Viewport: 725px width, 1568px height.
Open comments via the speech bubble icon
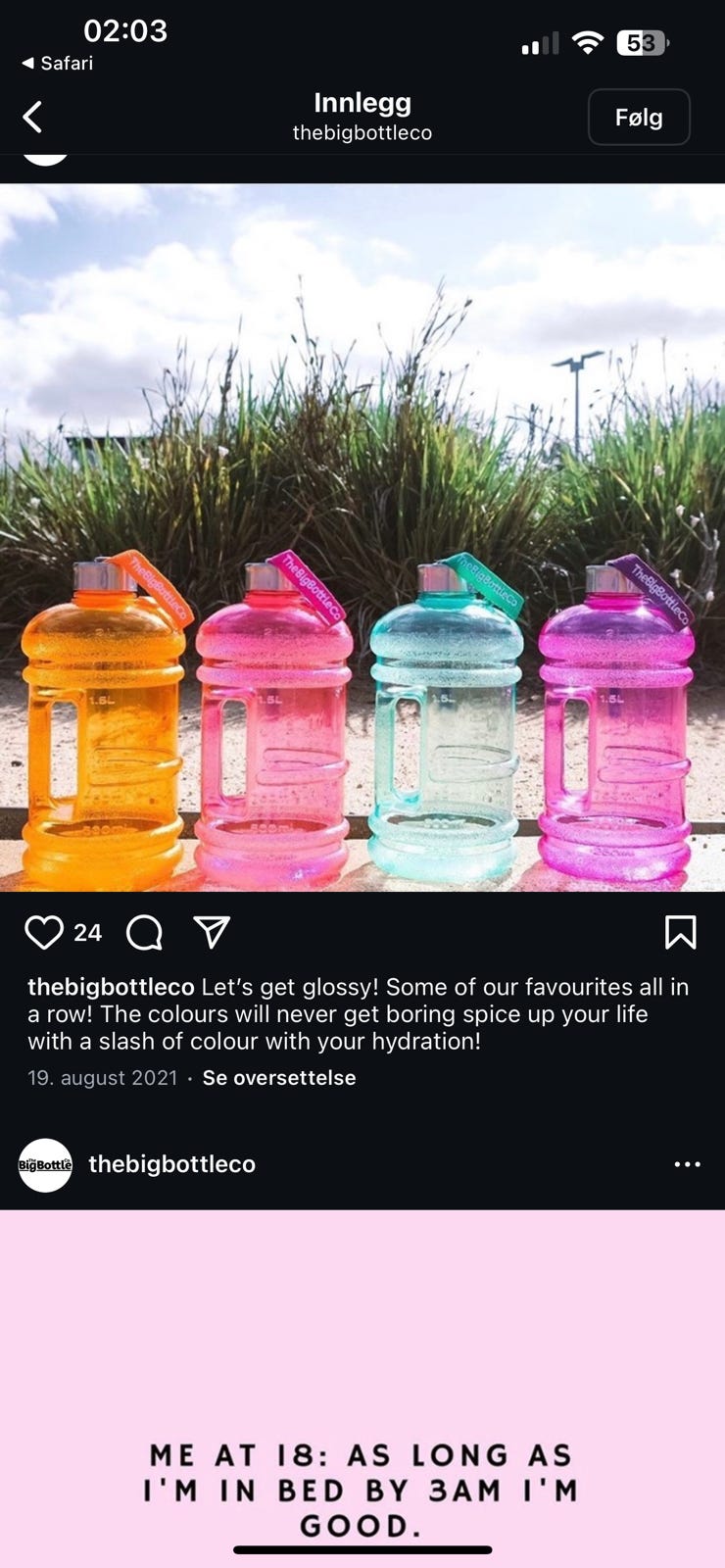[x=145, y=932]
